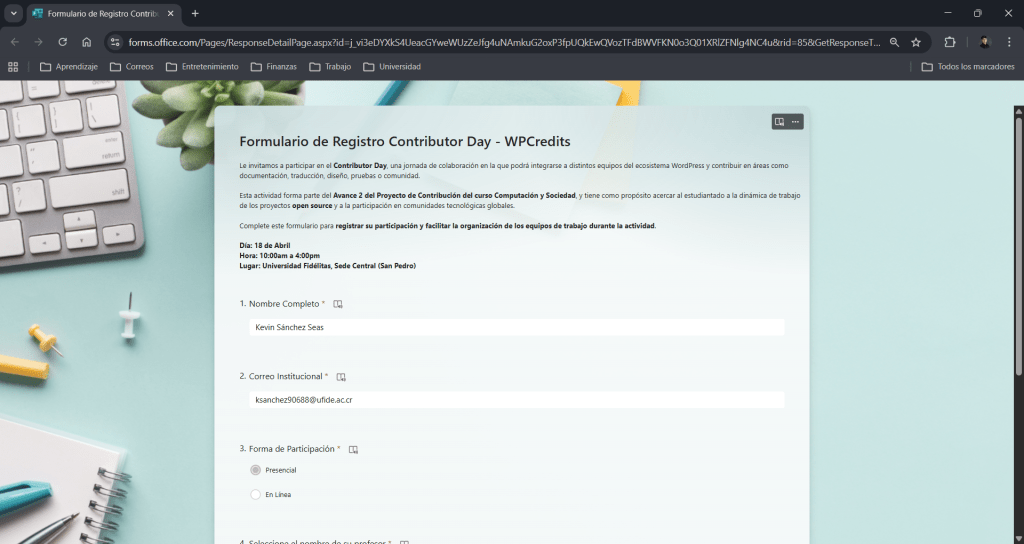Open the Chrome profile avatar
This screenshot has height=544, width=1024.
coord(984,42)
